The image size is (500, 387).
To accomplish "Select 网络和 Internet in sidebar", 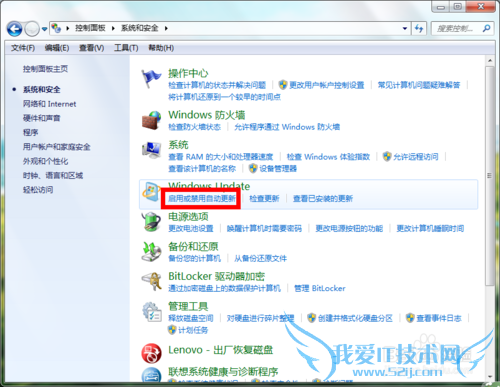I will pyautogui.click(x=49, y=104).
